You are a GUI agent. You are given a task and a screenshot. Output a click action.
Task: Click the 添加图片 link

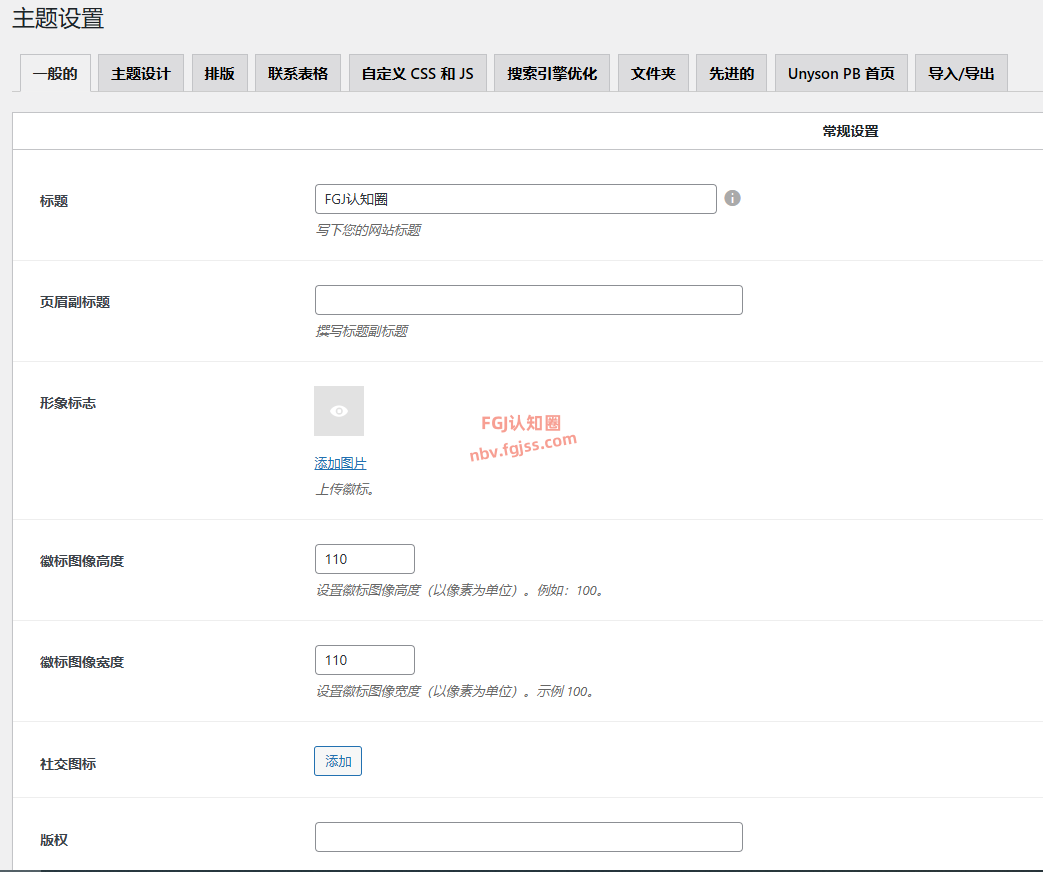[340, 463]
